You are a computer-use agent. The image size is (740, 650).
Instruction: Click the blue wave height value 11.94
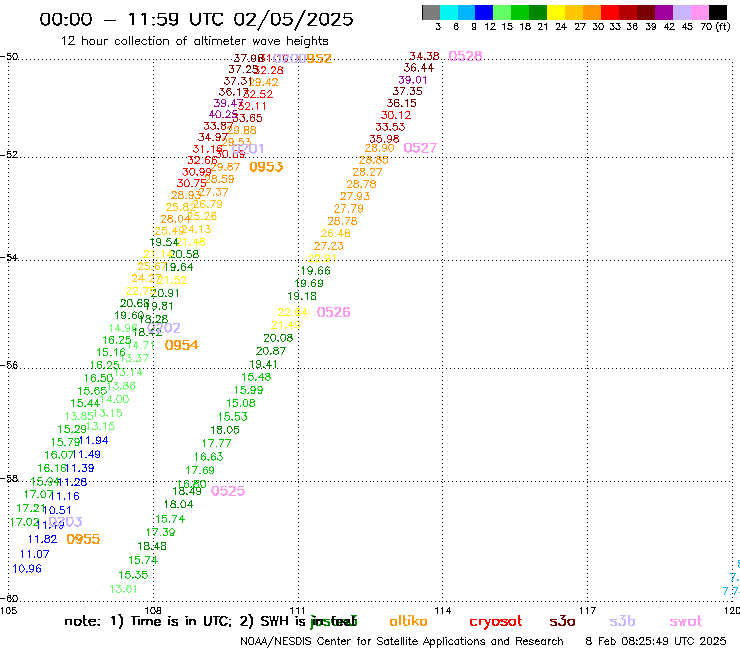pyautogui.click(x=94, y=440)
